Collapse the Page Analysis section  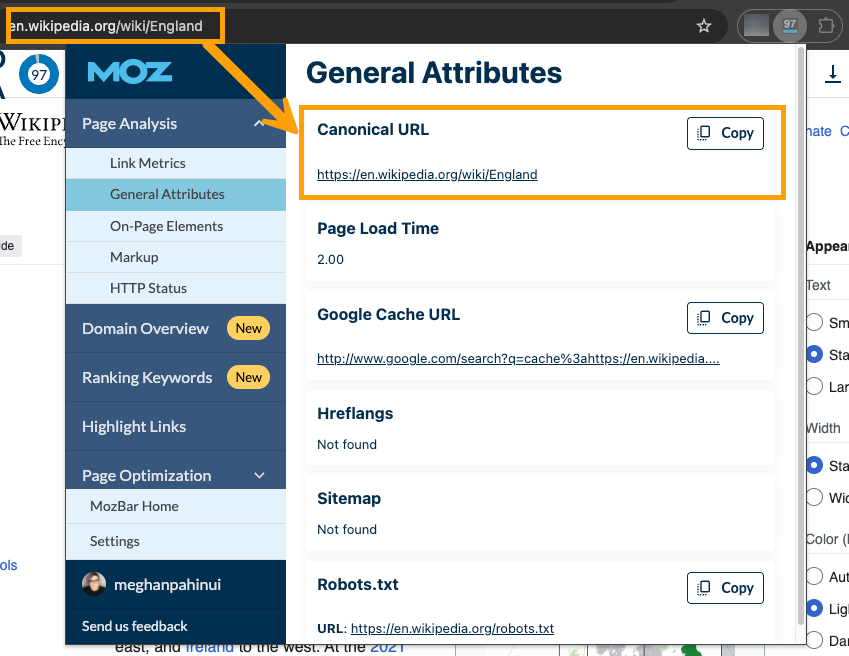pyautogui.click(x=258, y=124)
